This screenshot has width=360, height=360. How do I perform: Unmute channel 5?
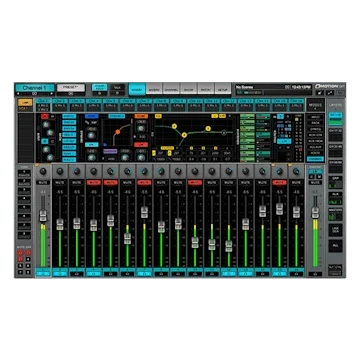point(110,183)
